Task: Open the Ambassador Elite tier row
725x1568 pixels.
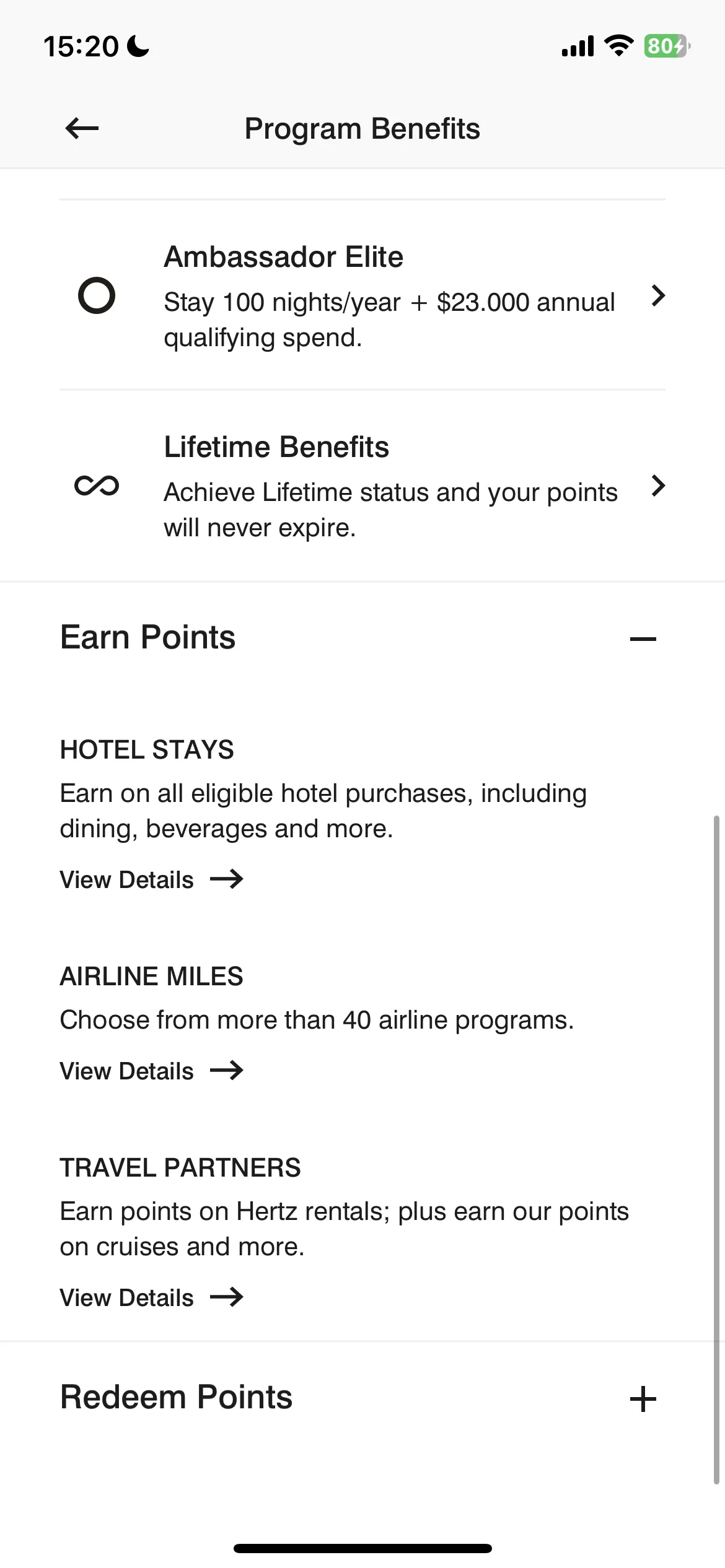Action: tap(362, 295)
